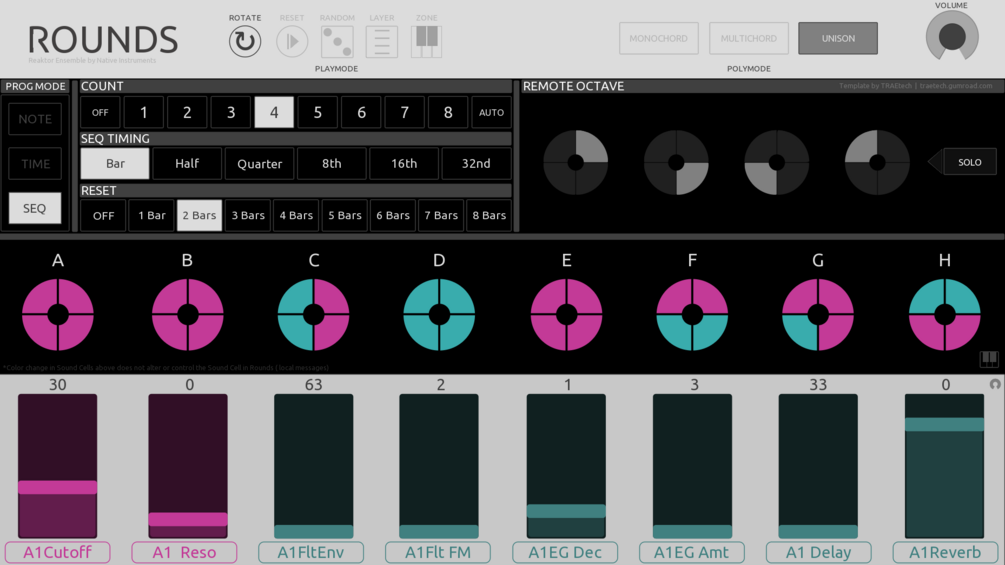The height and width of the screenshot is (565, 1005).
Task: Set Count to 6
Action: [x=361, y=112]
